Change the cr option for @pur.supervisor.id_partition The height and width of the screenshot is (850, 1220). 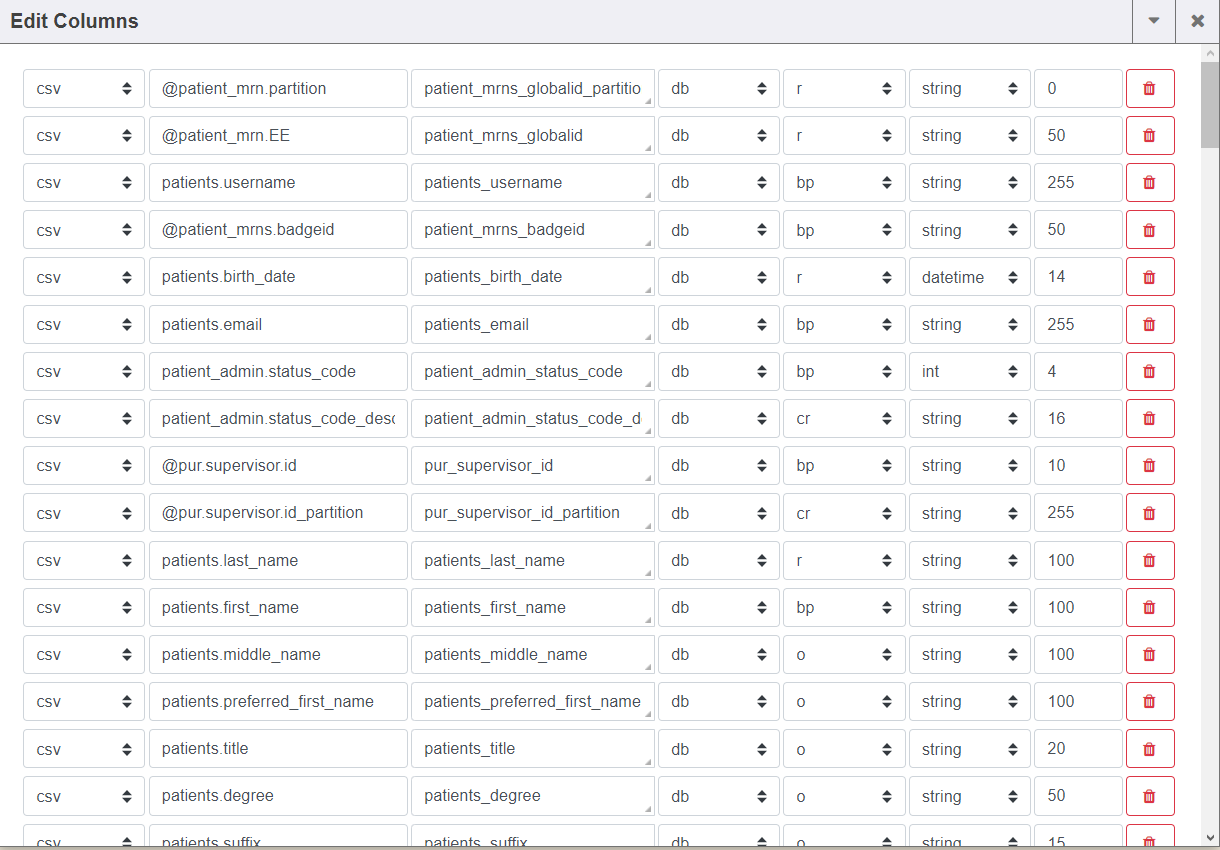pyautogui.click(x=843, y=513)
